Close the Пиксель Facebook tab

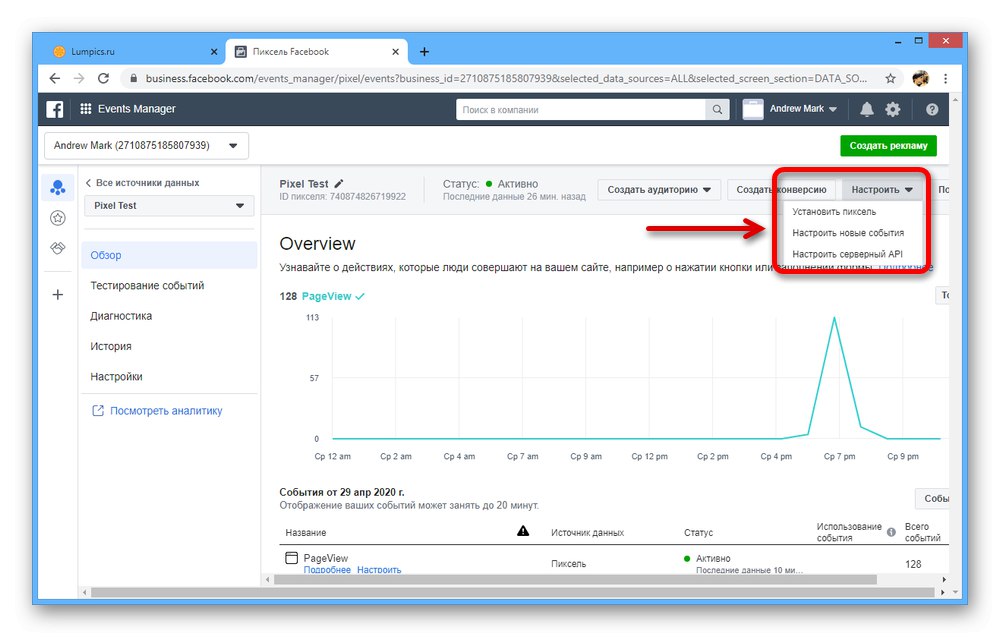395,52
